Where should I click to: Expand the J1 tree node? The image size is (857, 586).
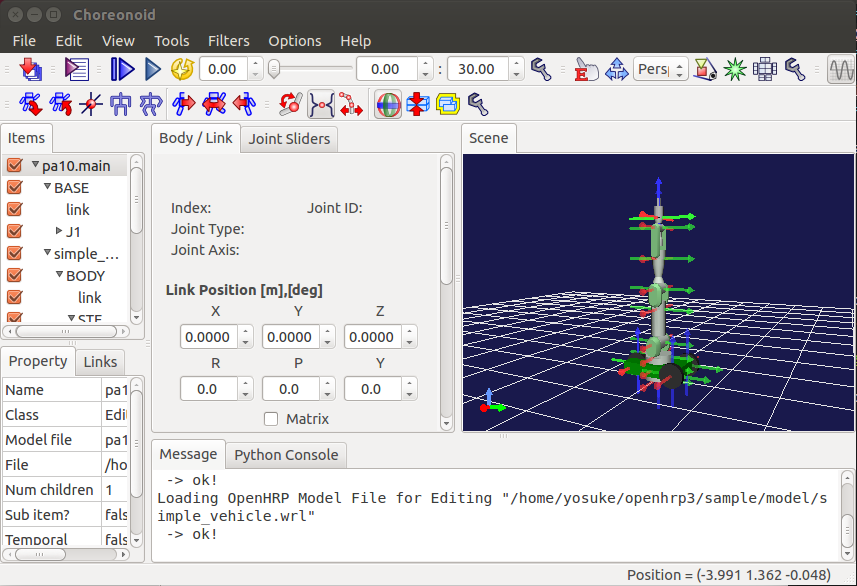pos(59,231)
